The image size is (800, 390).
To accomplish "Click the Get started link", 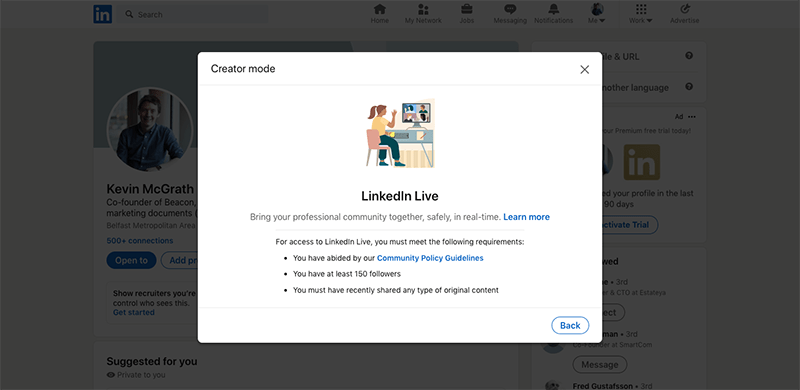I will [x=134, y=312].
